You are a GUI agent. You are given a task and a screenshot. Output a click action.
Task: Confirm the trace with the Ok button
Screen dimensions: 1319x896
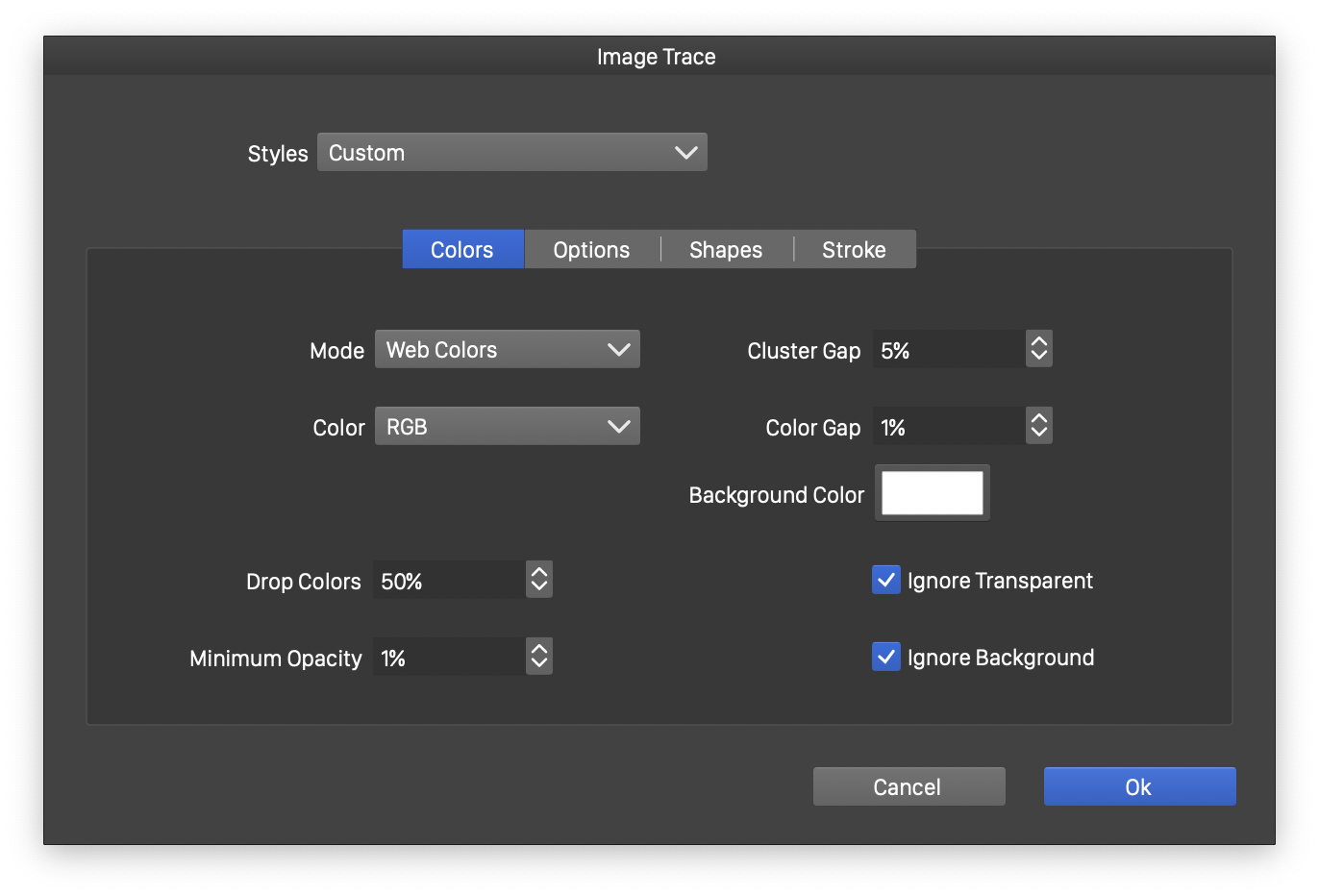pos(1139,787)
